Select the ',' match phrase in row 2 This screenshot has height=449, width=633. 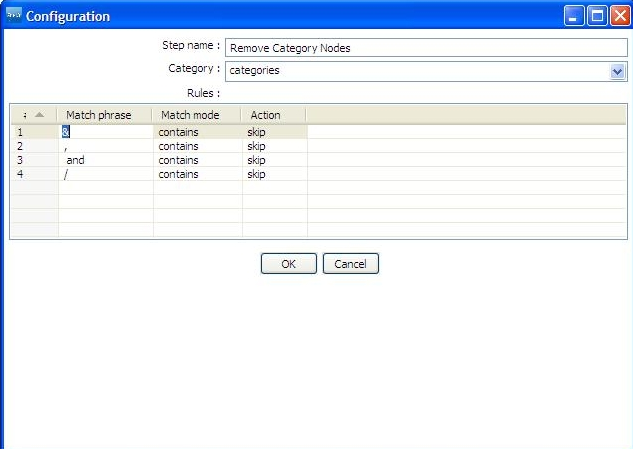coord(106,146)
